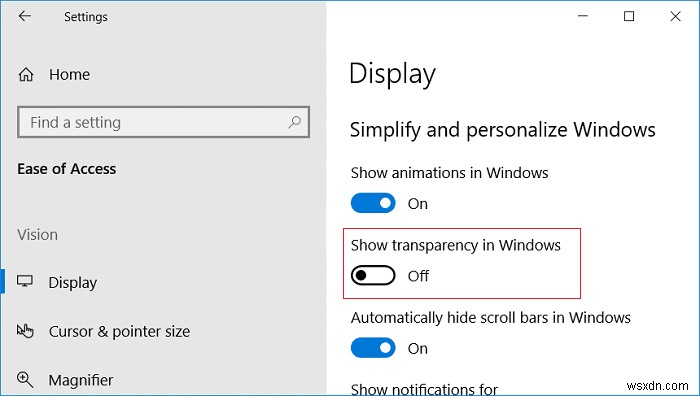This screenshot has height=396, width=700.
Task: Enable Show transparency in Windows toggle
Action: tap(373, 275)
